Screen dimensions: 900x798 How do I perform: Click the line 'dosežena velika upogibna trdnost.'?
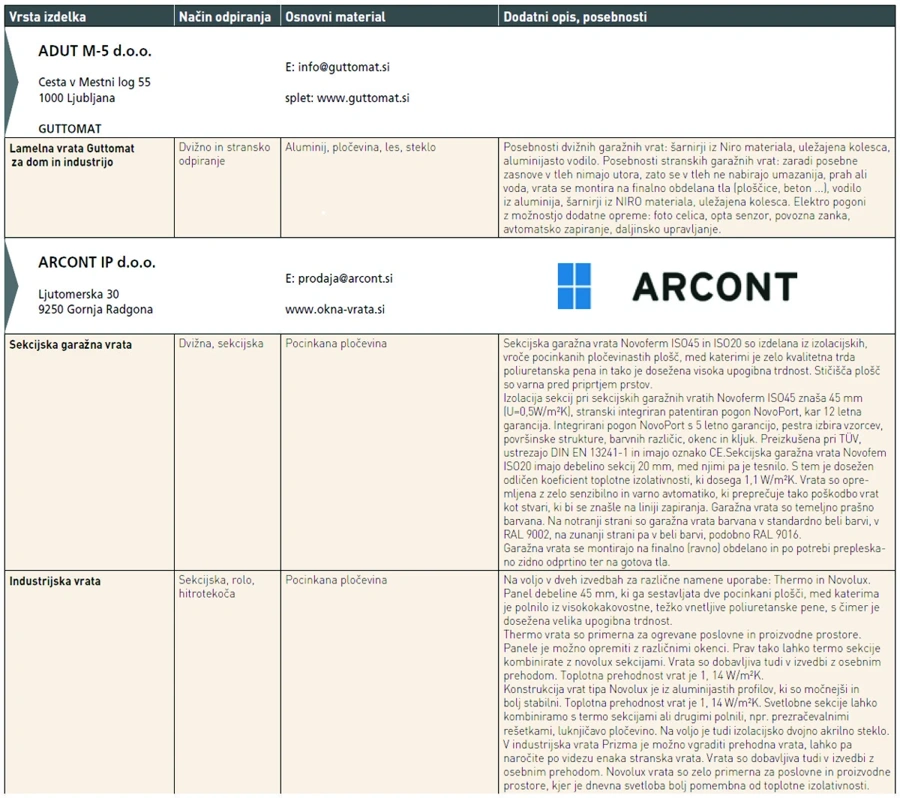(x=587, y=621)
